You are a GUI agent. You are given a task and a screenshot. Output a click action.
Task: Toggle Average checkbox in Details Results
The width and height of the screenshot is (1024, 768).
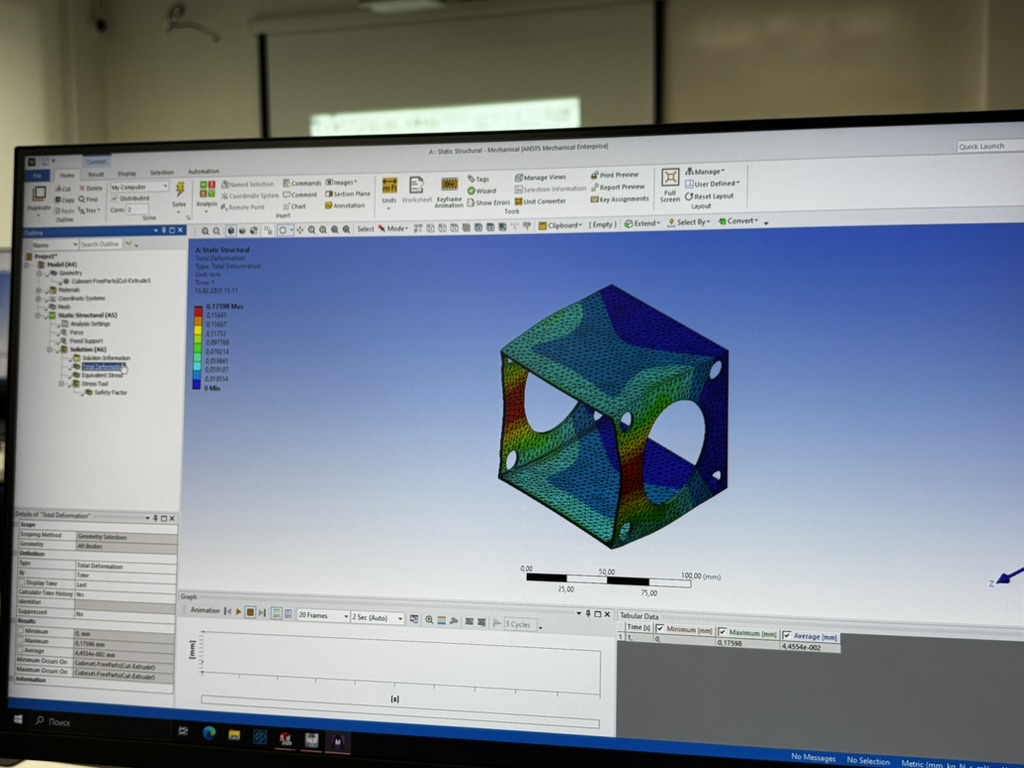click(x=20, y=650)
